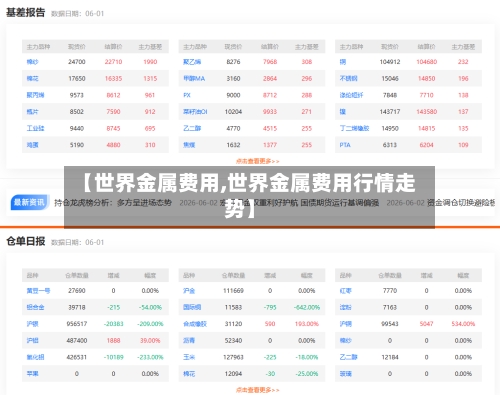500x395 pixels.
Task: Select percentage 534.00% in 沪铜 row
Action: tap(463, 324)
